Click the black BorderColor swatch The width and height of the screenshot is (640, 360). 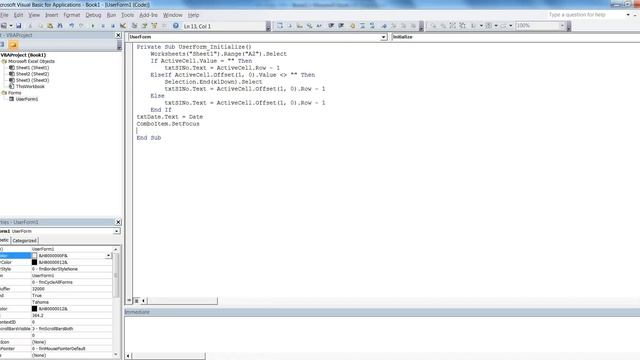(x=34, y=262)
